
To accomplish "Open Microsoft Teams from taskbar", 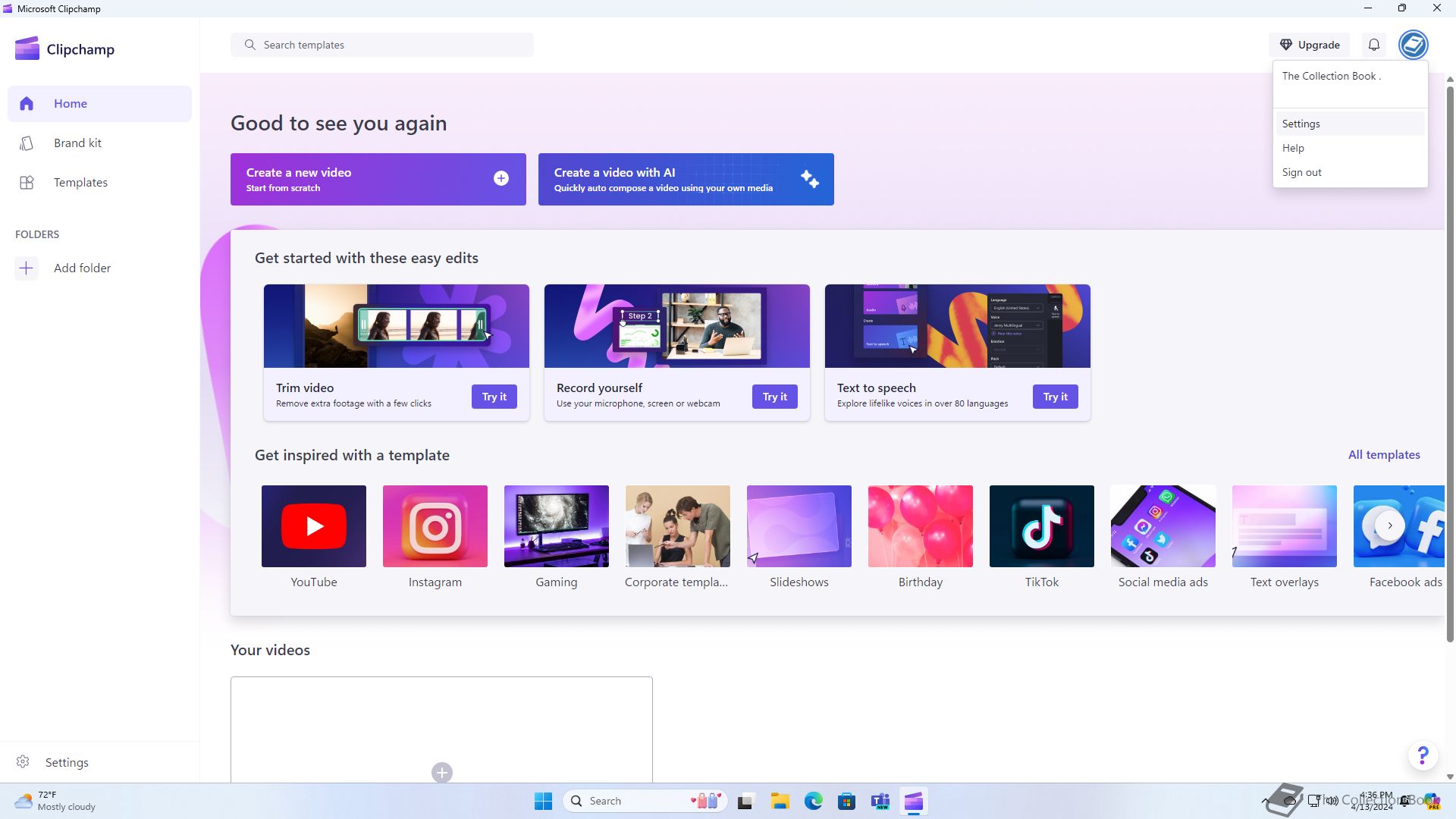I will tap(880, 801).
